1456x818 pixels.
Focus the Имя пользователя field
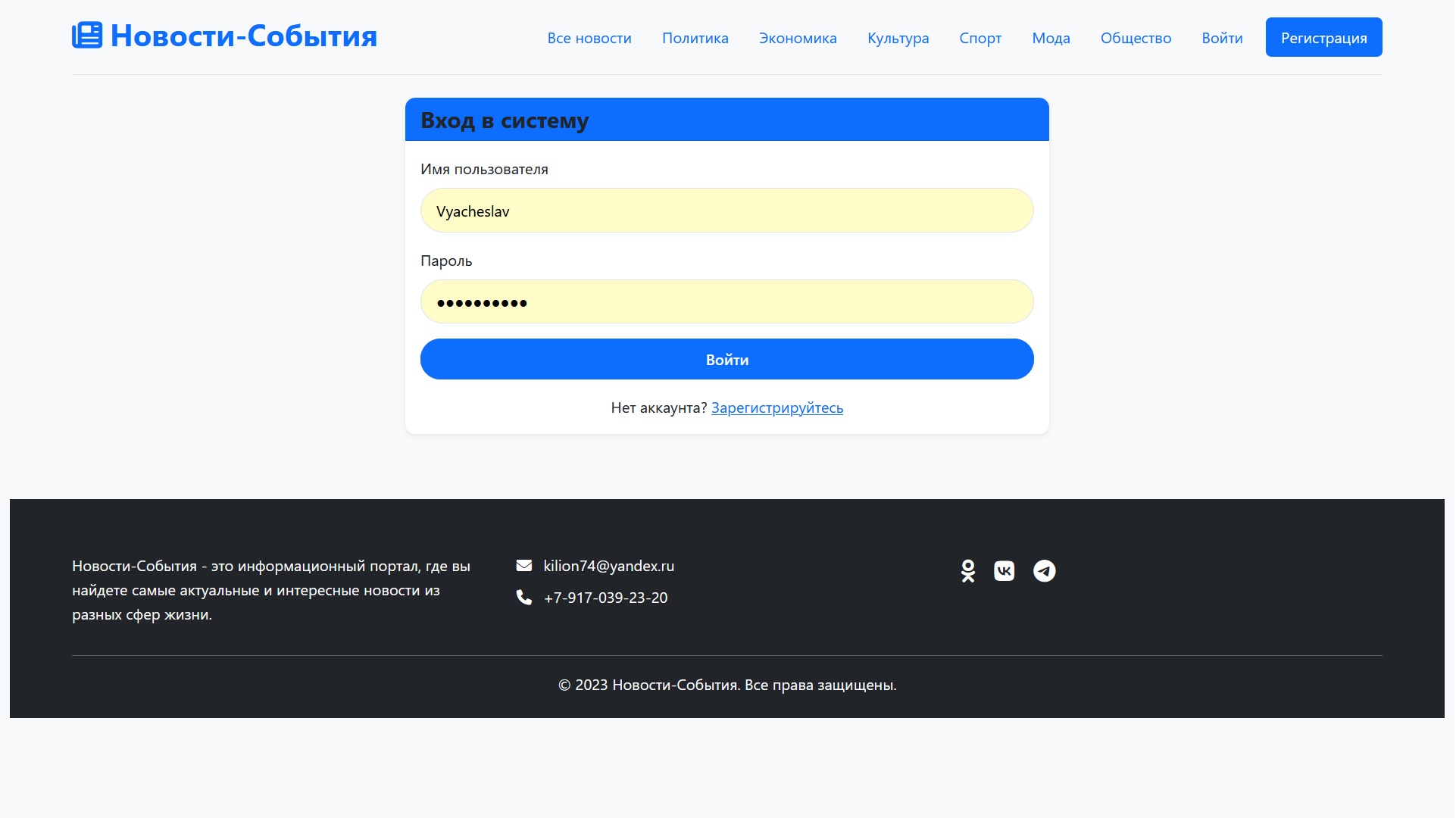pyautogui.click(x=727, y=211)
